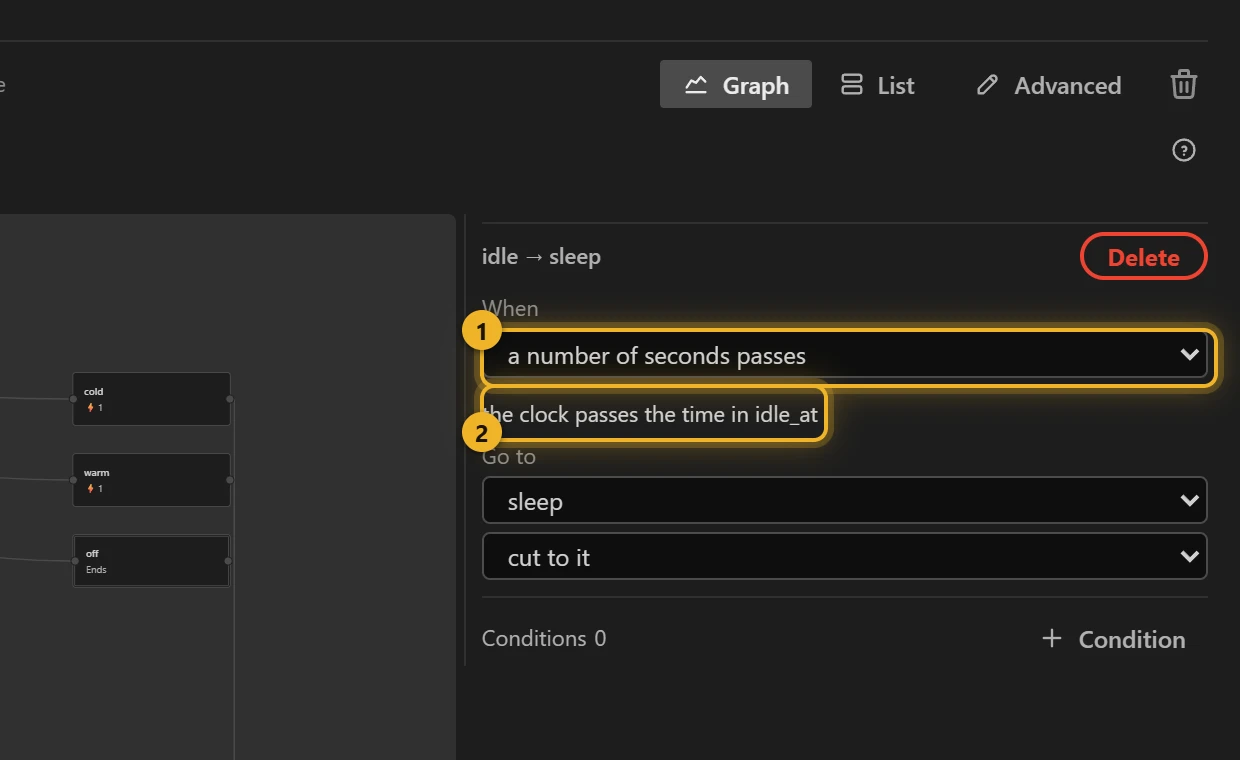
Task: Delete the idle → sleep transition
Action: (1144, 257)
